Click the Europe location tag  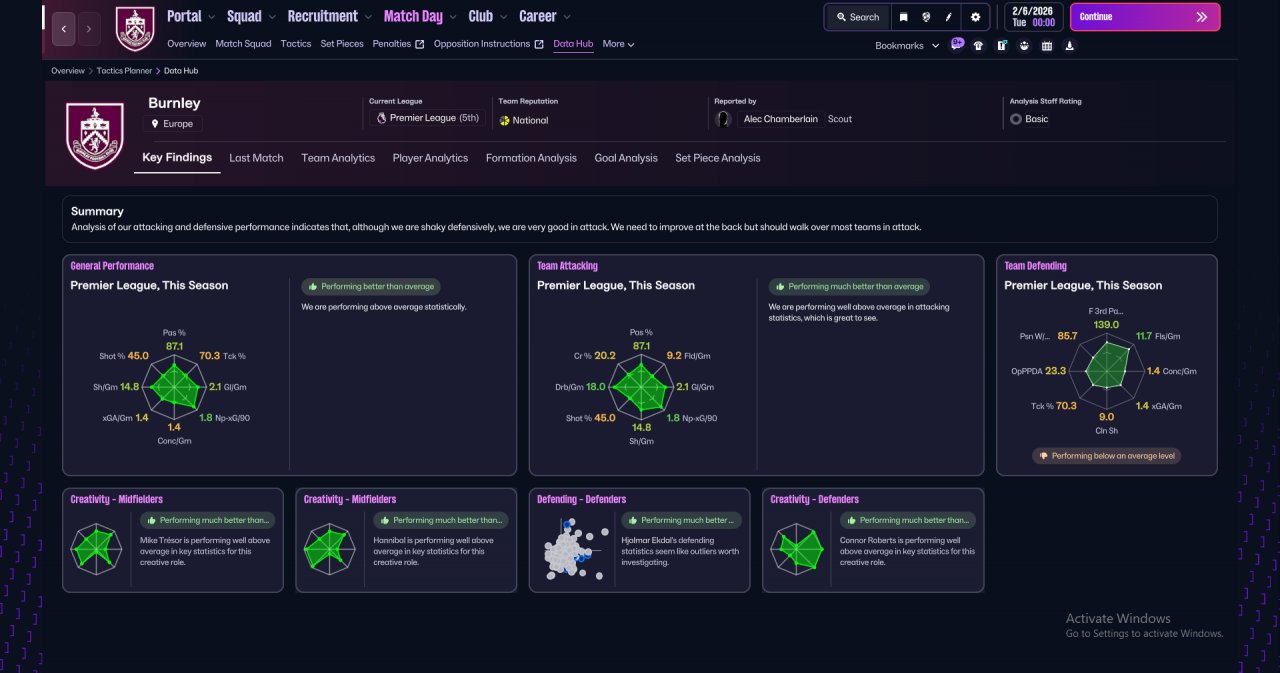coord(173,124)
